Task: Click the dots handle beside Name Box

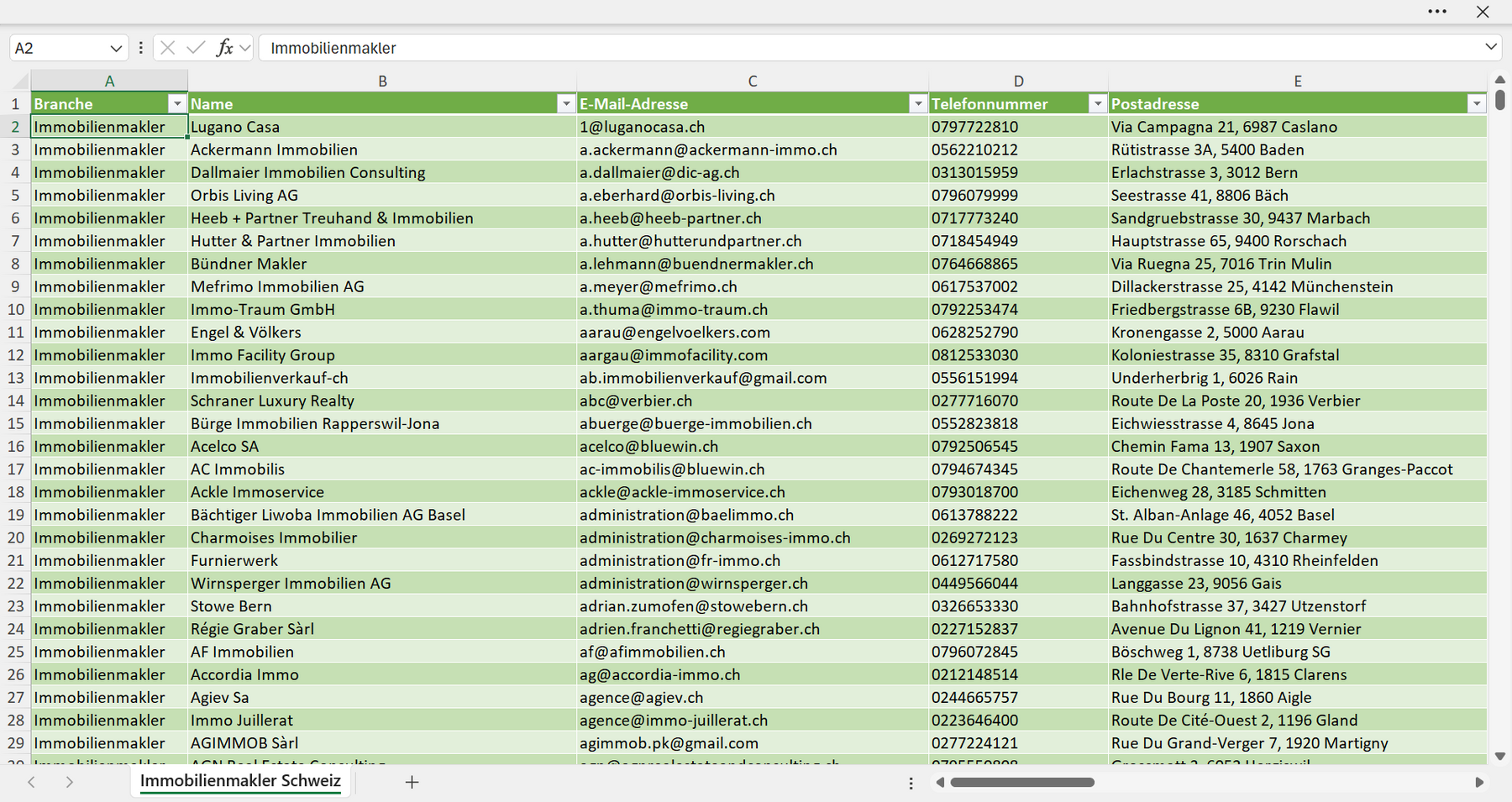Action: pos(140,48)
